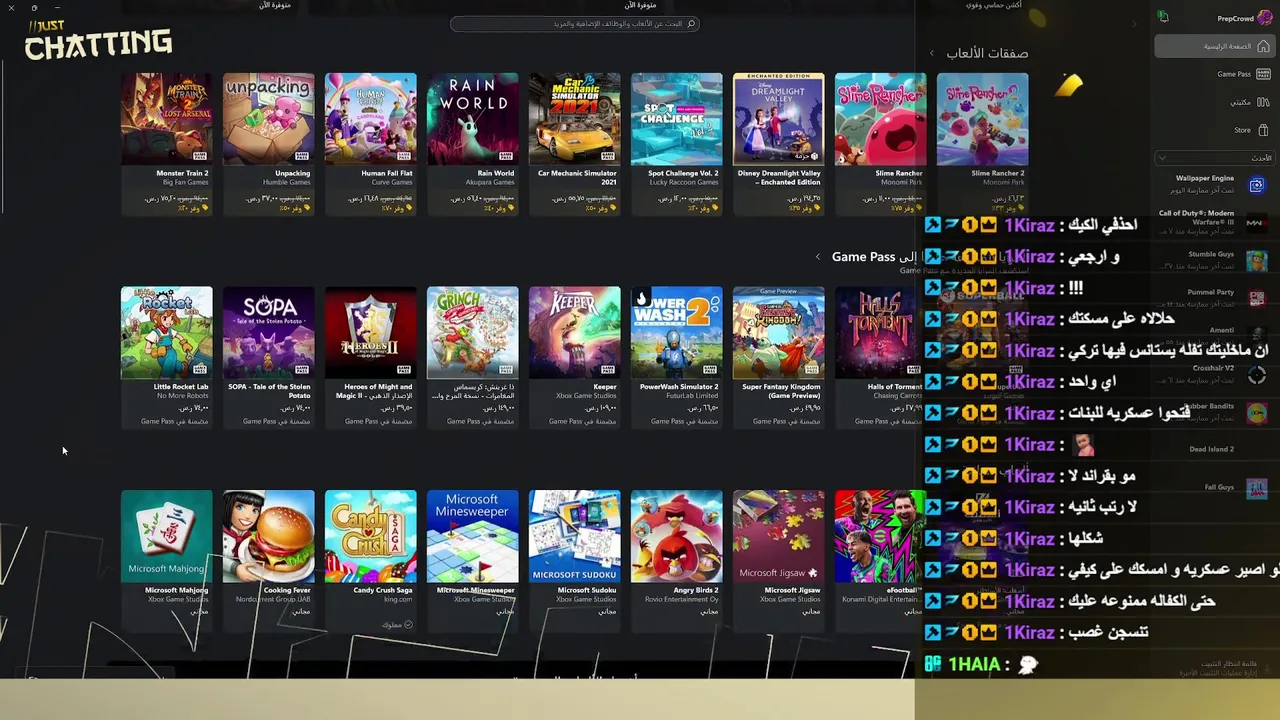Open the Grinch Christmas Adventures cover
The width and height of the screenshot is (1280, 720).
coord(473,333)
